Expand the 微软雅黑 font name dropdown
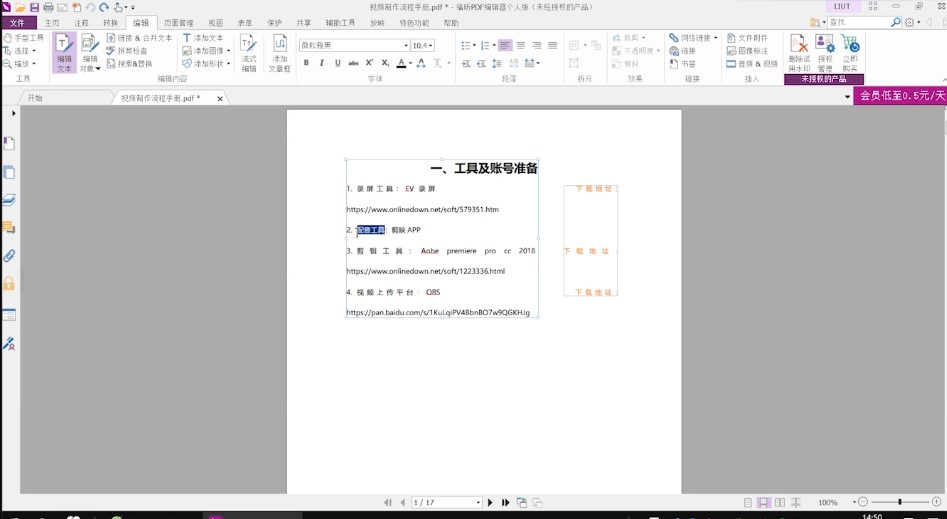Image resolution: width=947 pixels, height=519 pixels. [405, 46]
